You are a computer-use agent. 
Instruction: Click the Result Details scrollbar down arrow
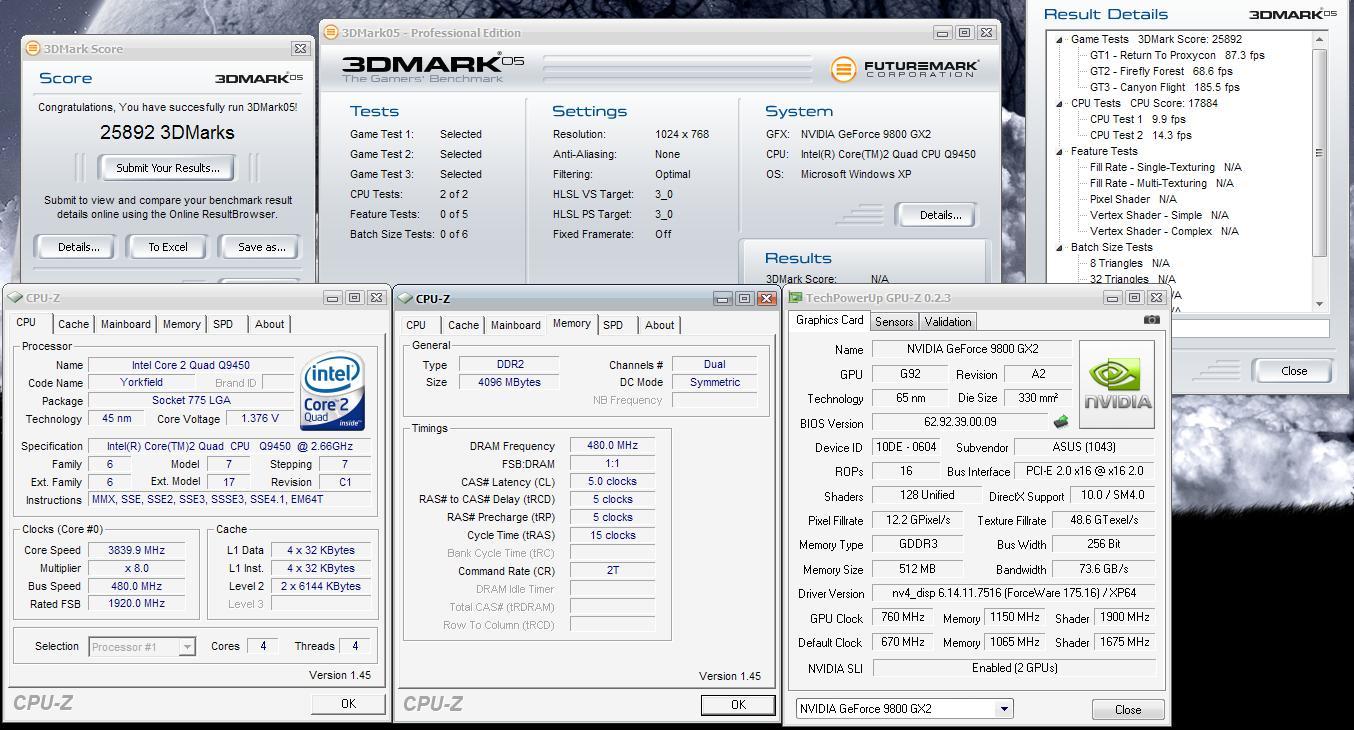coord(1320,304)
